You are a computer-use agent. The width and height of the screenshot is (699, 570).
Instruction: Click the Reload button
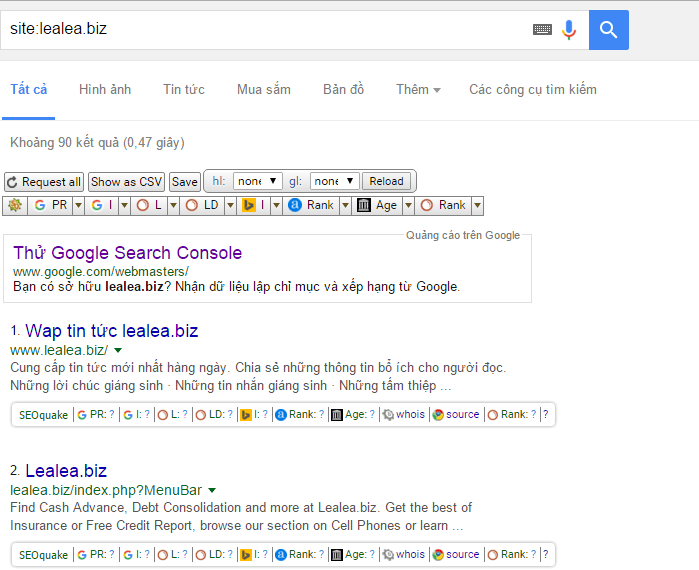(x=386, y=181)
